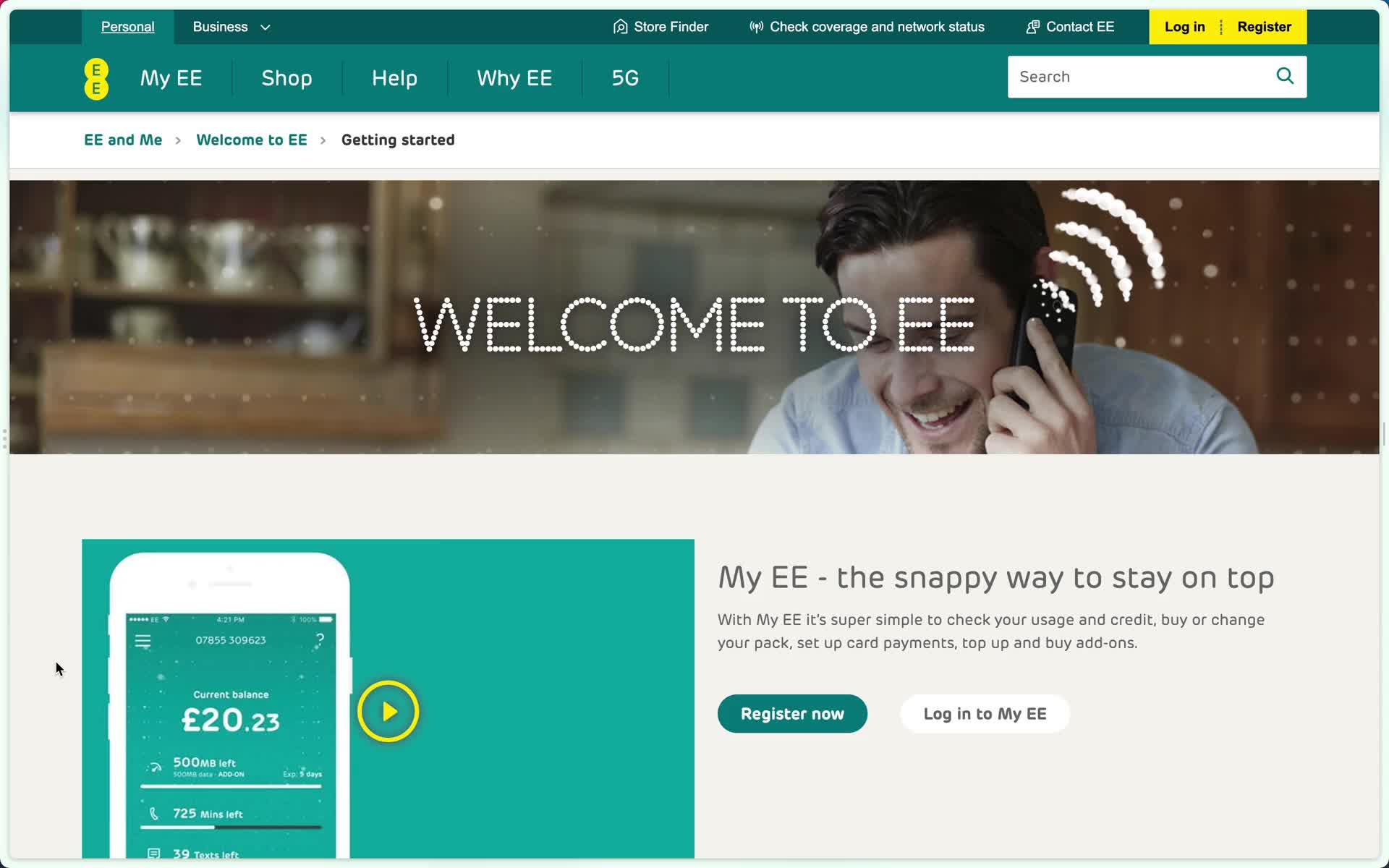This screenshot has width=1389, height=868.
Task: Select the Help menu tab
Action: click(x=394, y=77)
